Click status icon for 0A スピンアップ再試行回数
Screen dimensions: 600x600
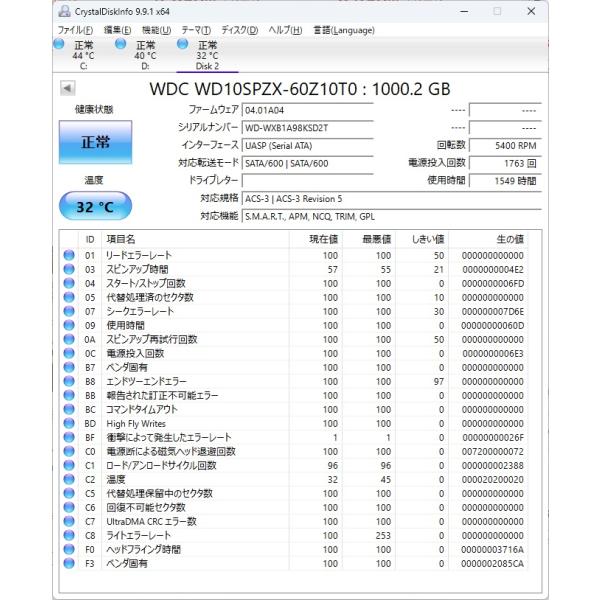(x=69, y=339)
